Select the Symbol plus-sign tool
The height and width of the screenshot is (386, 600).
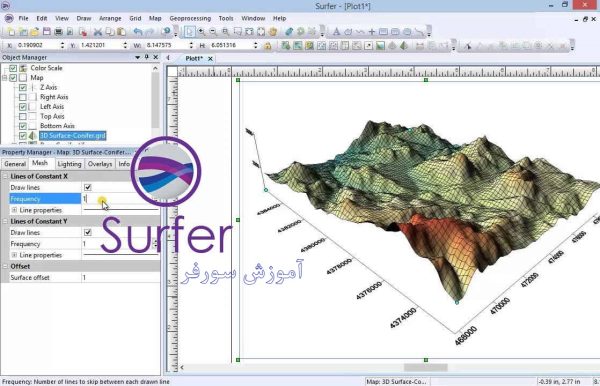[x=372, y=32]
